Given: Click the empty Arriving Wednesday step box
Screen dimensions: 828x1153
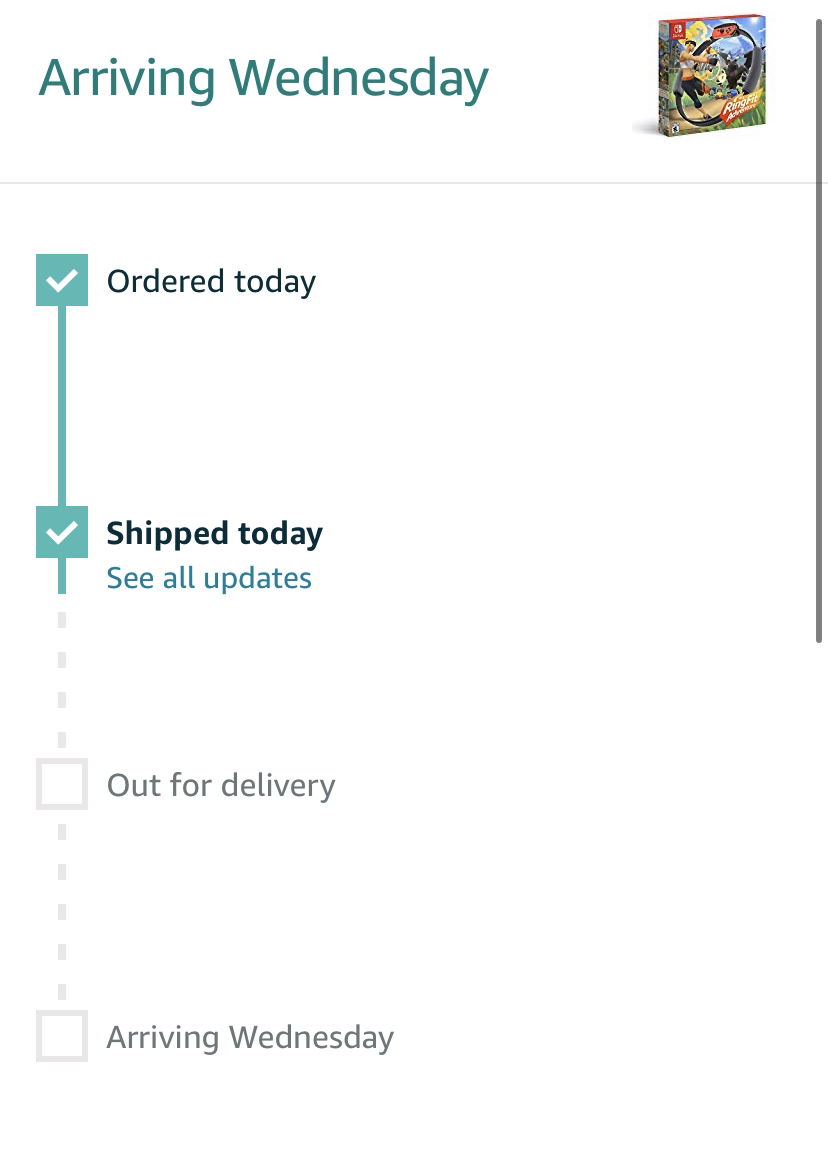Looking at the screenshot, I should (x=62, y=1036).
